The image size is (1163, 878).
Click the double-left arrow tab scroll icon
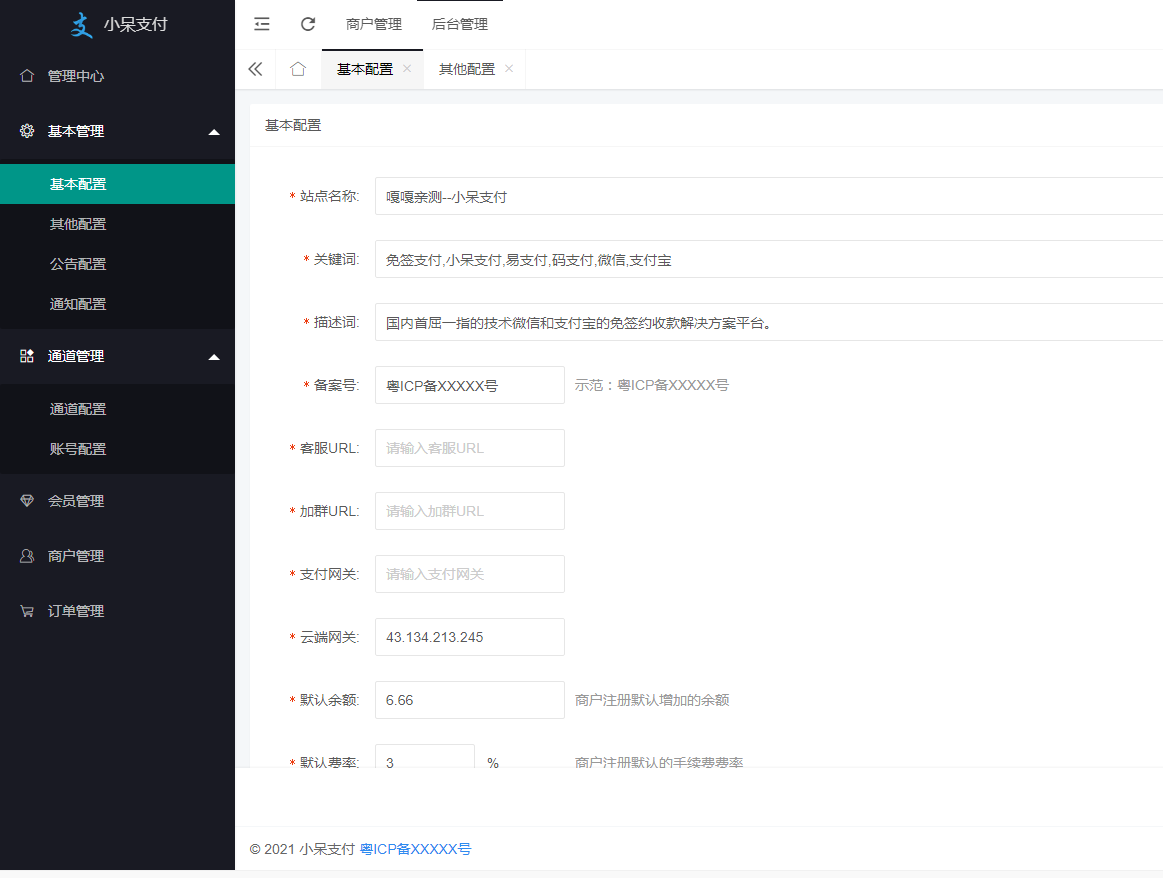(255, 69)
